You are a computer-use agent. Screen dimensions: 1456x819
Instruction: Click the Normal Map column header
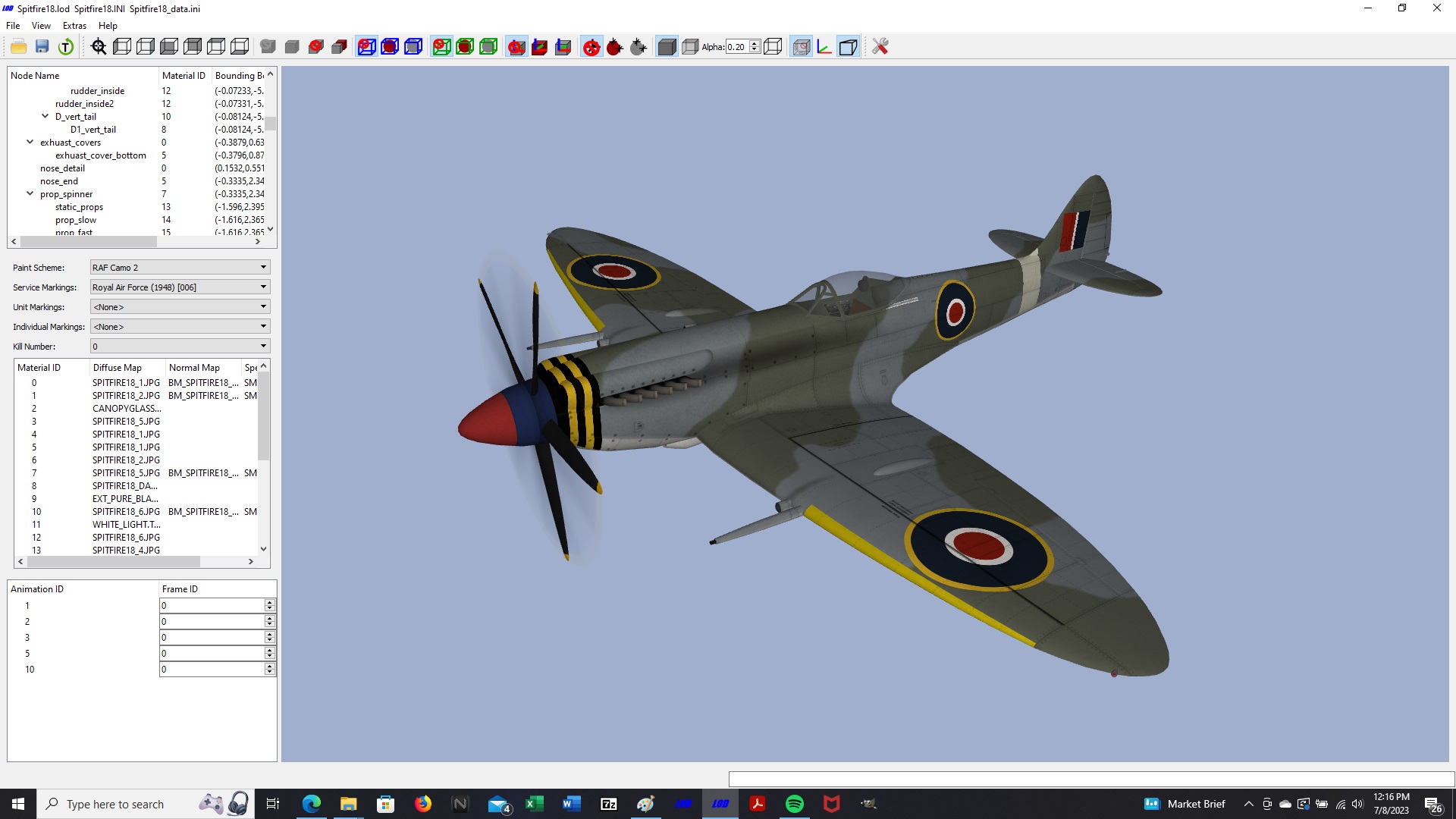(x=203, y=368)
